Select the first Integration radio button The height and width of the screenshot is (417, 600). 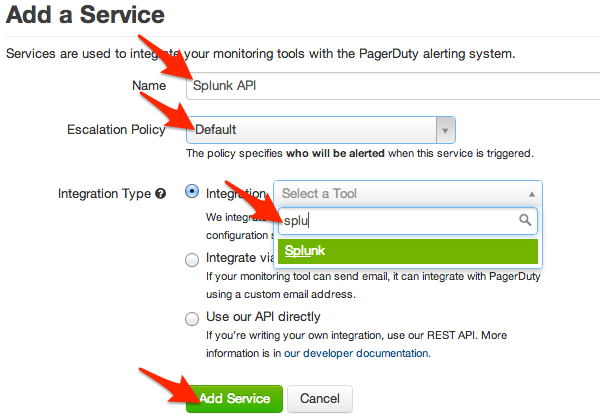pos(192,192)
